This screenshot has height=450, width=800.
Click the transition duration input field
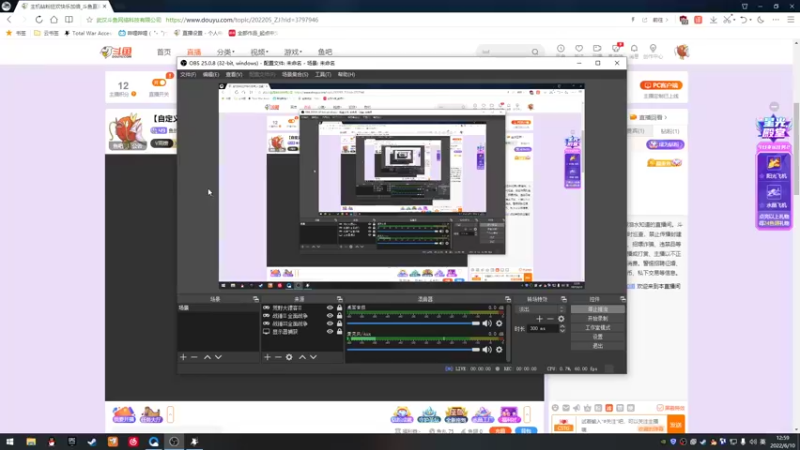point(543,329)
